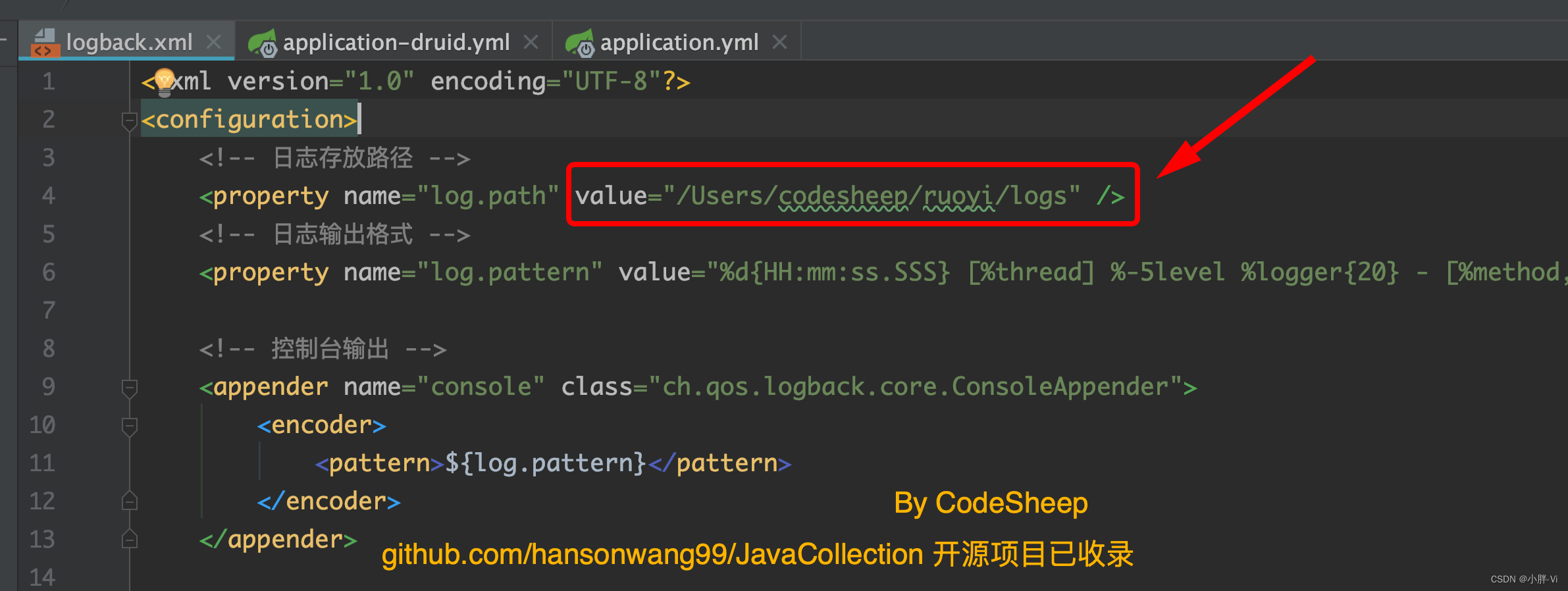The image size is (1568, 591).
Task: Click the yellow lightbulb intention icon
Action: pyautogui.click(x=165, y=82)
